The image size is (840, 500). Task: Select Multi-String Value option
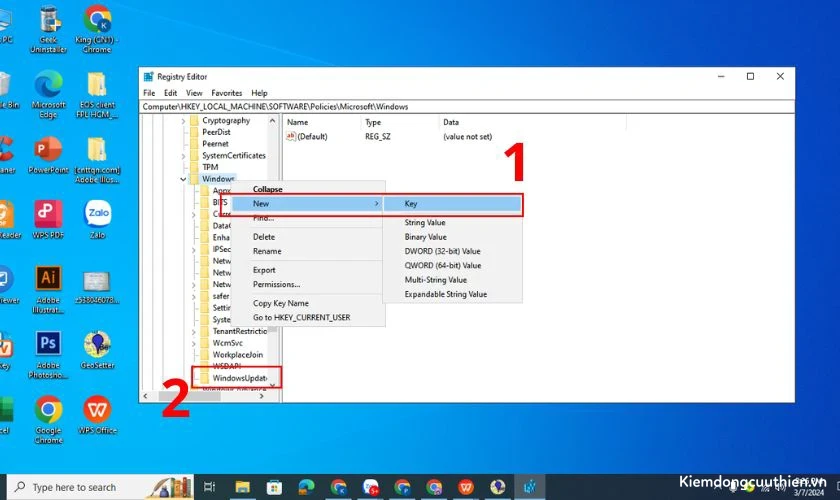click(453, 280)
